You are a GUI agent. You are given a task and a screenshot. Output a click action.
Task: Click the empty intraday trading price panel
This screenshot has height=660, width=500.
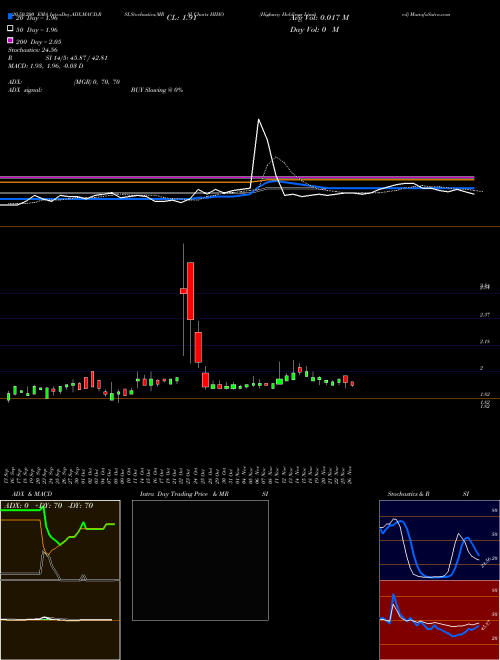(200, 560)
